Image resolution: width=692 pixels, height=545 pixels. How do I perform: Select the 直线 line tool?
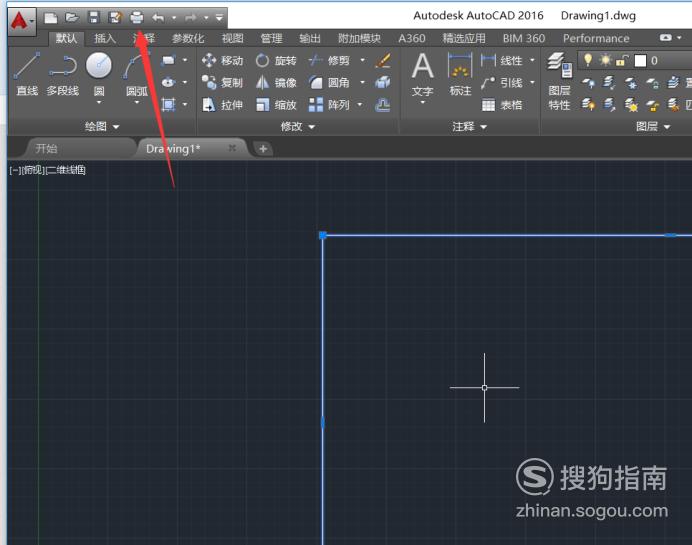(x=27, y=74)
